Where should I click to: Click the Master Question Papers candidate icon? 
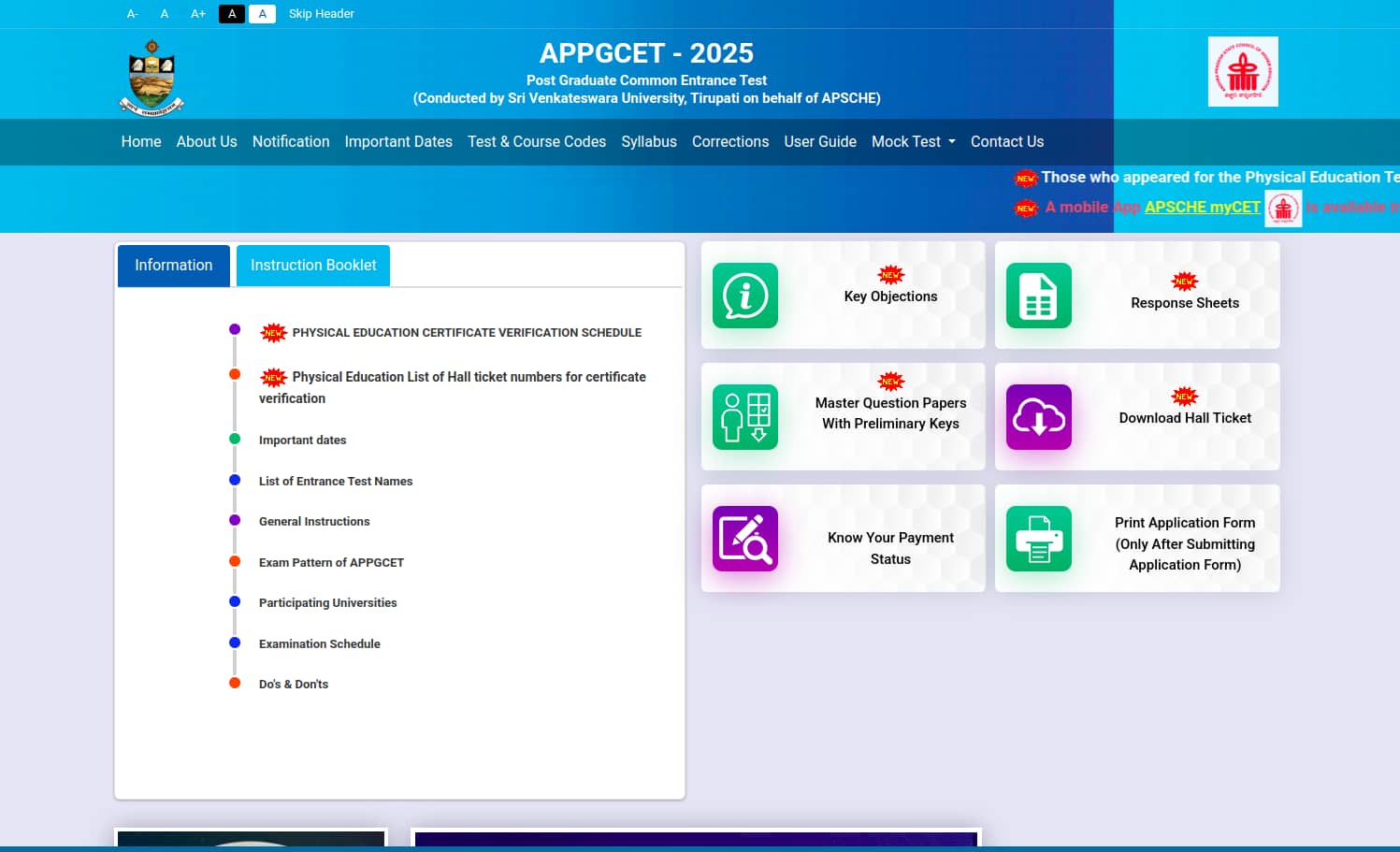click(744, 417)
